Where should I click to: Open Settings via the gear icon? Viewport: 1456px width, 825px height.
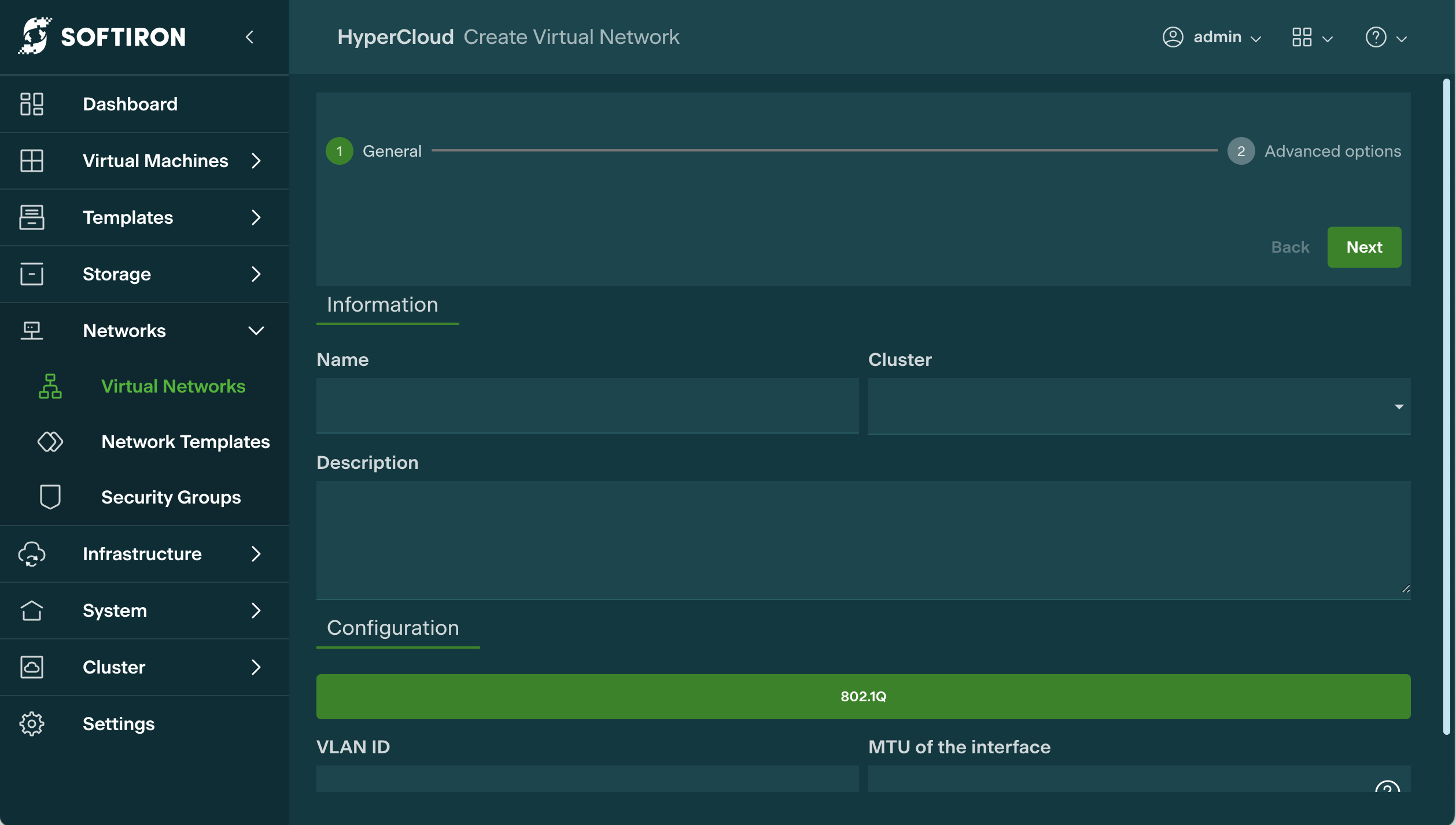[x=32, y=724]
